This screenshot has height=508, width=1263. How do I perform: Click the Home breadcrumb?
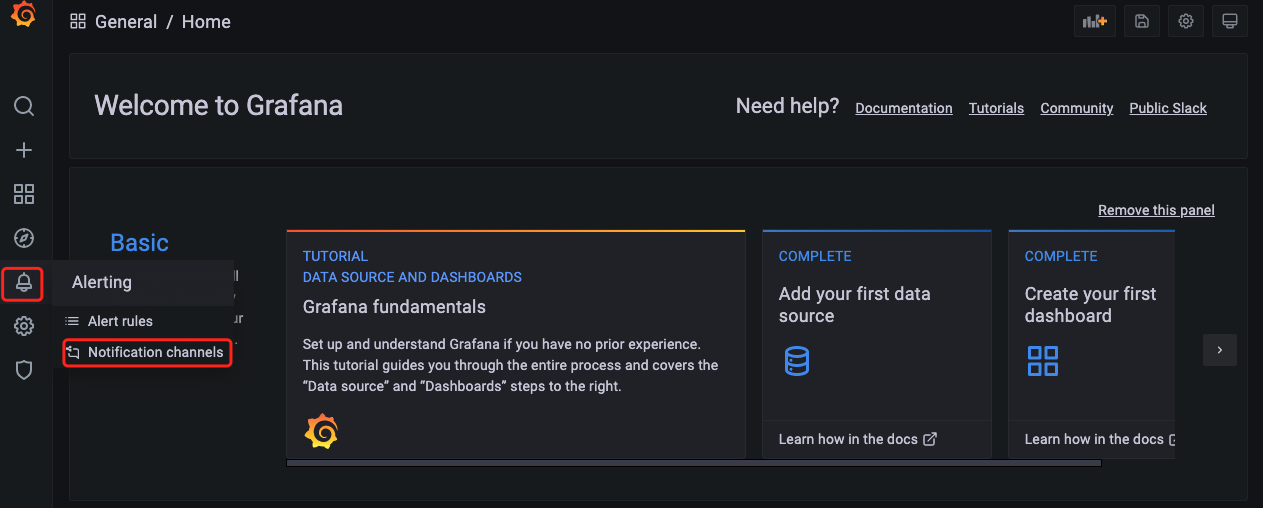coord(206,22)
